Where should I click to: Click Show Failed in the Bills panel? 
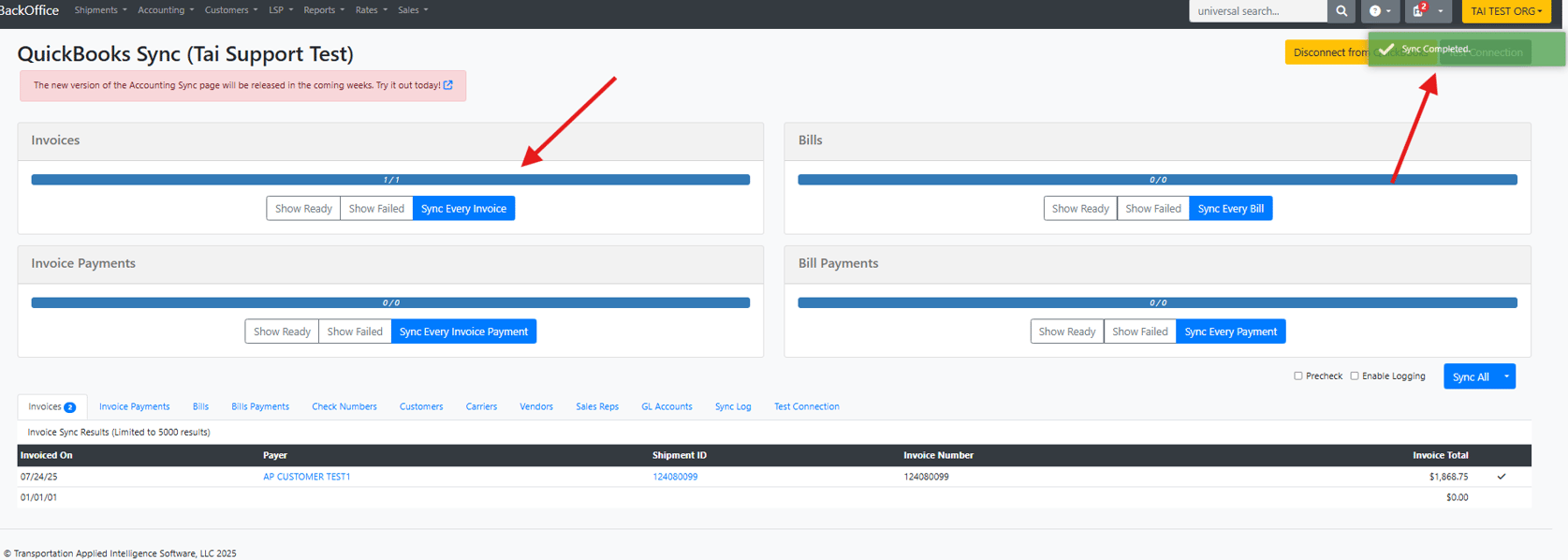tap(1153, 209)
